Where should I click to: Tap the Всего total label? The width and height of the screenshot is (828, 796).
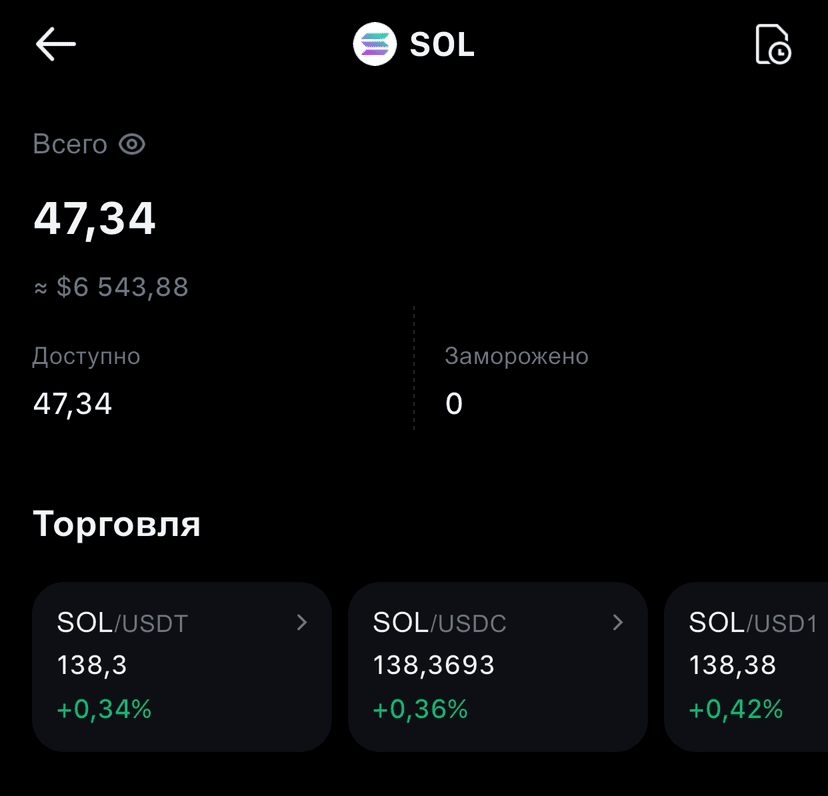click(x=70, y=144)
